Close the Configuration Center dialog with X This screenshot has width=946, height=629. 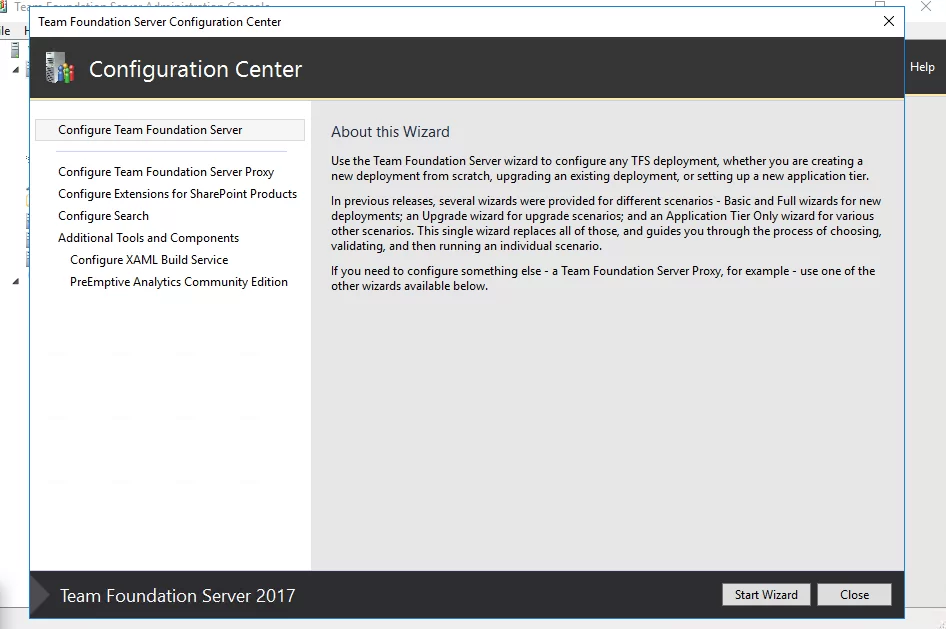coord(889,21)
